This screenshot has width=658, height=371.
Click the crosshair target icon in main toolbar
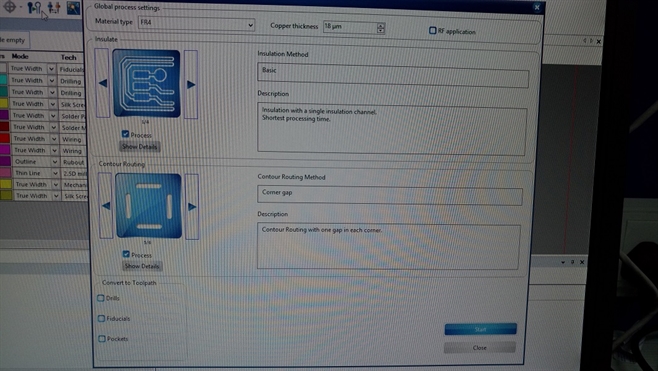click(x=9, y=6)
